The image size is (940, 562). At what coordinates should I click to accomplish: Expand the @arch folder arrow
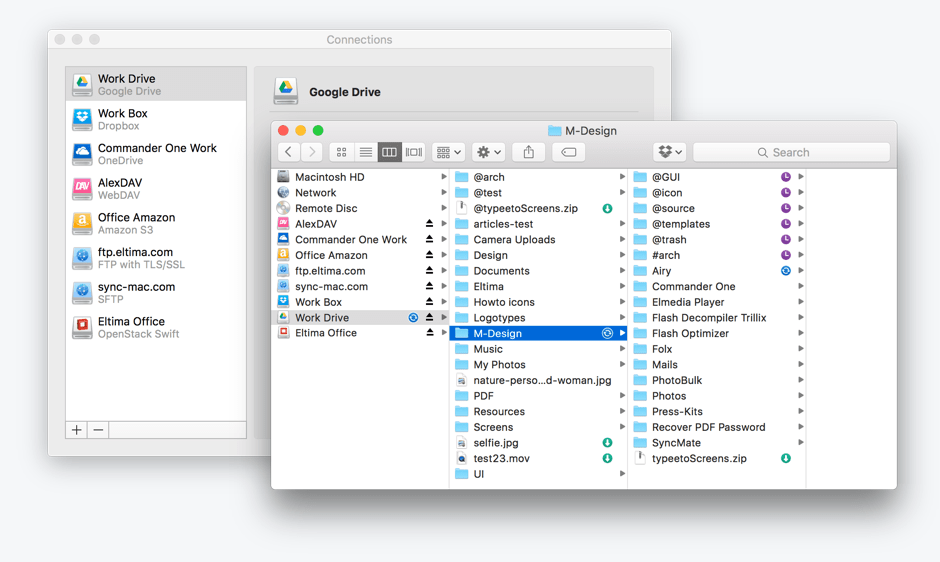pyautogui.click(x=622, y=177)
